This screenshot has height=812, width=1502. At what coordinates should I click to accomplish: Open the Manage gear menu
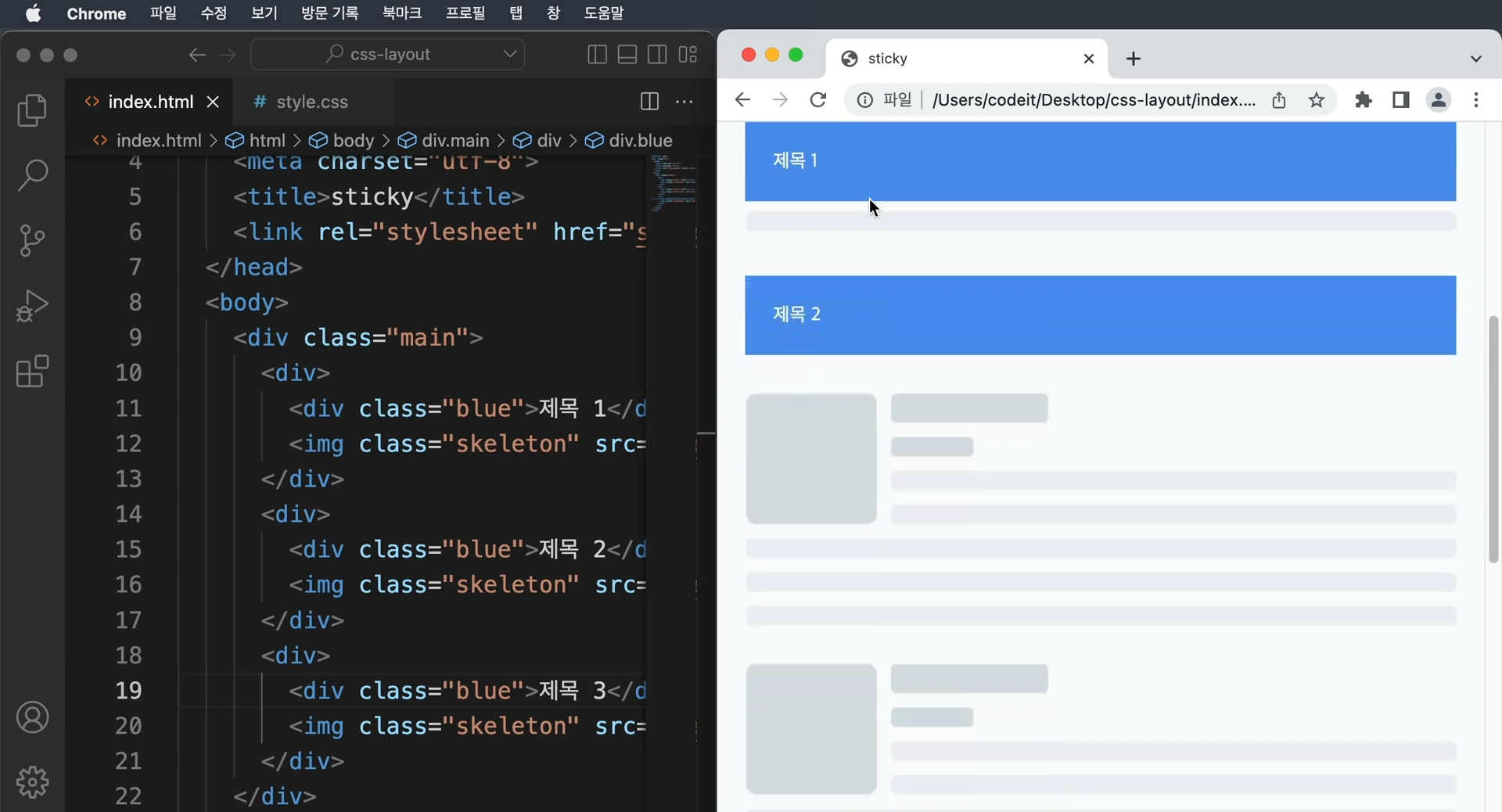(32, 781)
